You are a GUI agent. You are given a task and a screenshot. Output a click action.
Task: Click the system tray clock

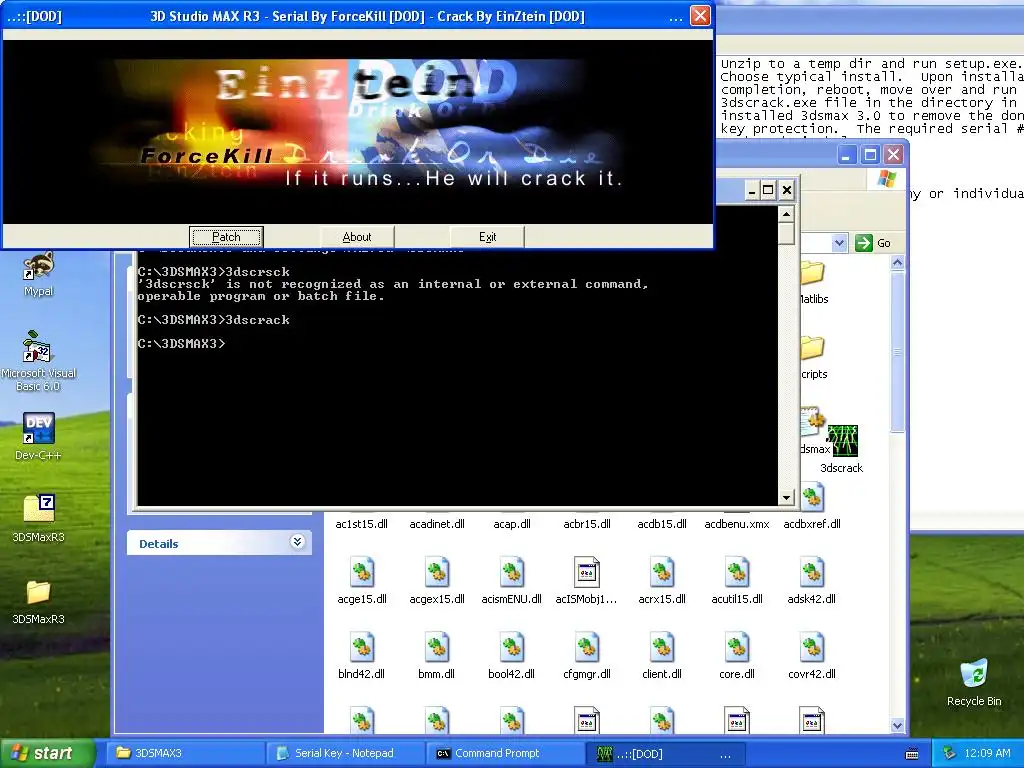click(987, 754)
